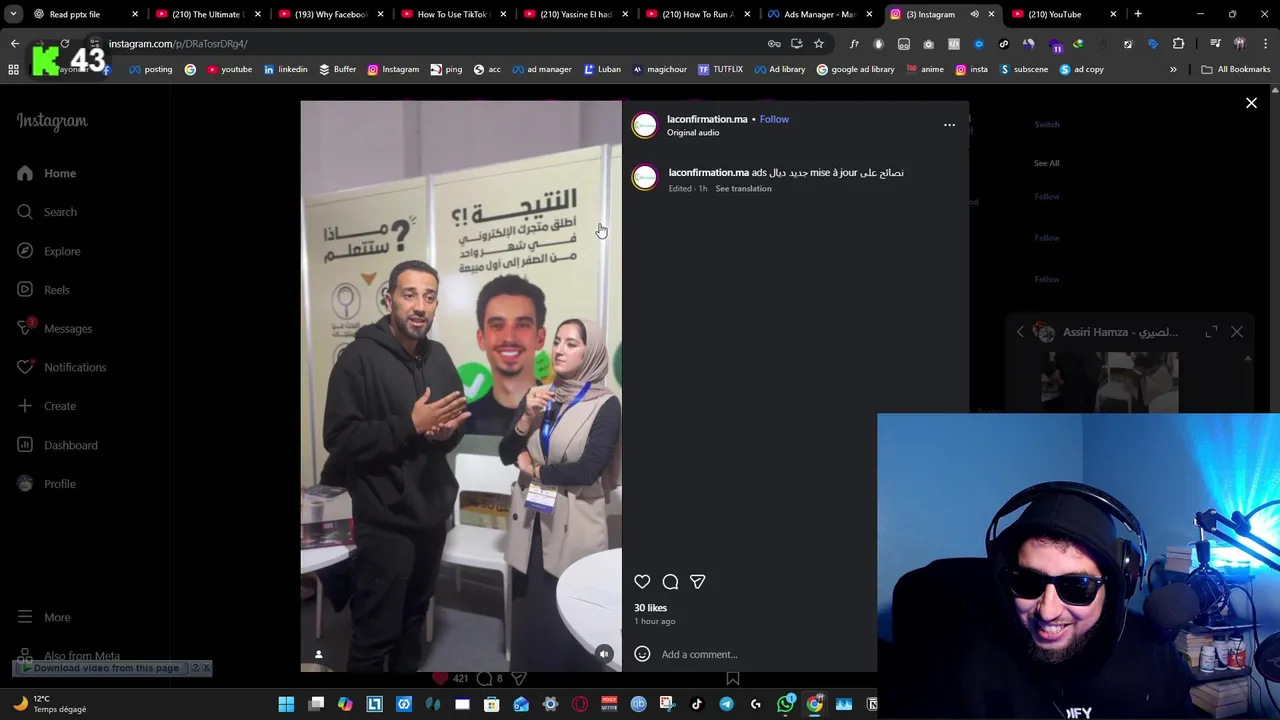Toggle video sound with the speaker icon

(x=603, y=654)
